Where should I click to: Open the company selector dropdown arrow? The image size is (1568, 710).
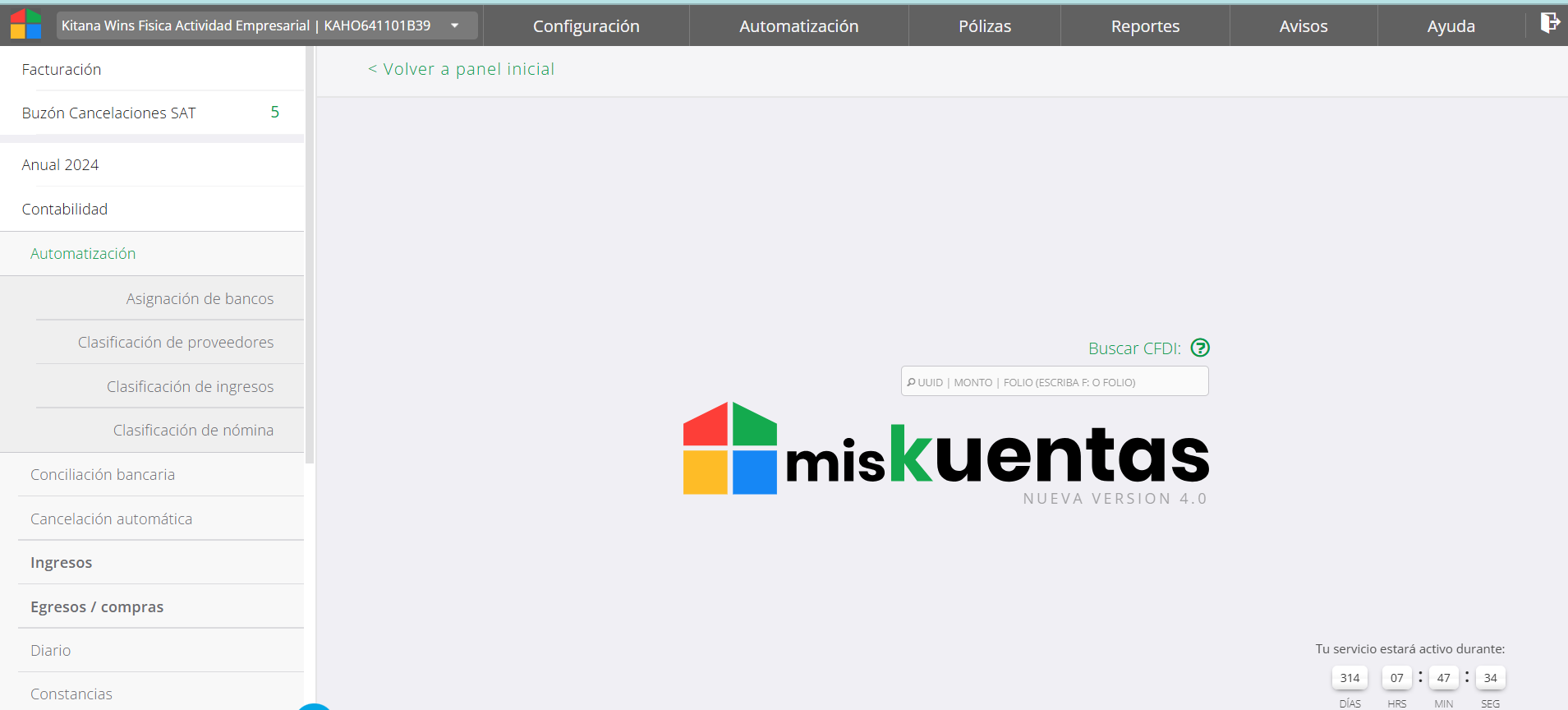click(x=455, y=25)
